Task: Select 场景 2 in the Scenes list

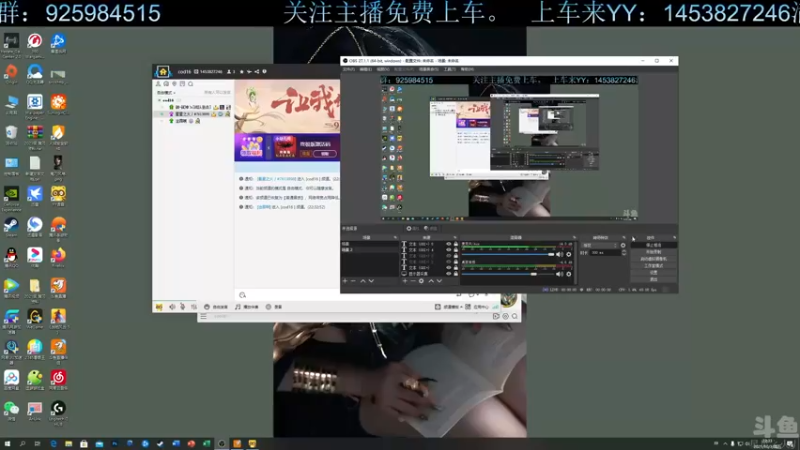Action: pos(370,249)
